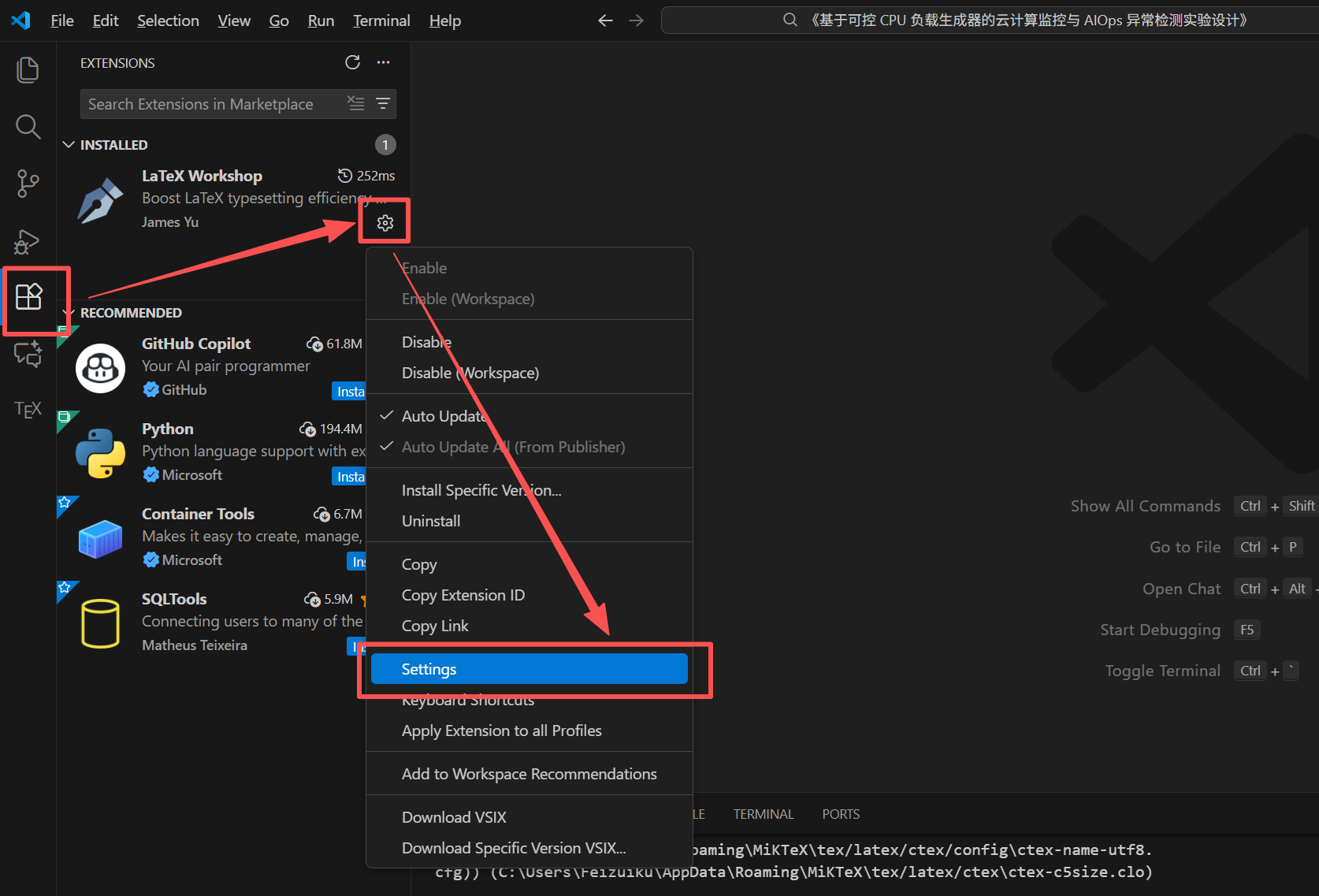The height and width of the screenshot is (896, 1319).
Task: Open the SQLTools extension title
Action: pyautogui.click(x=174, y=599)
